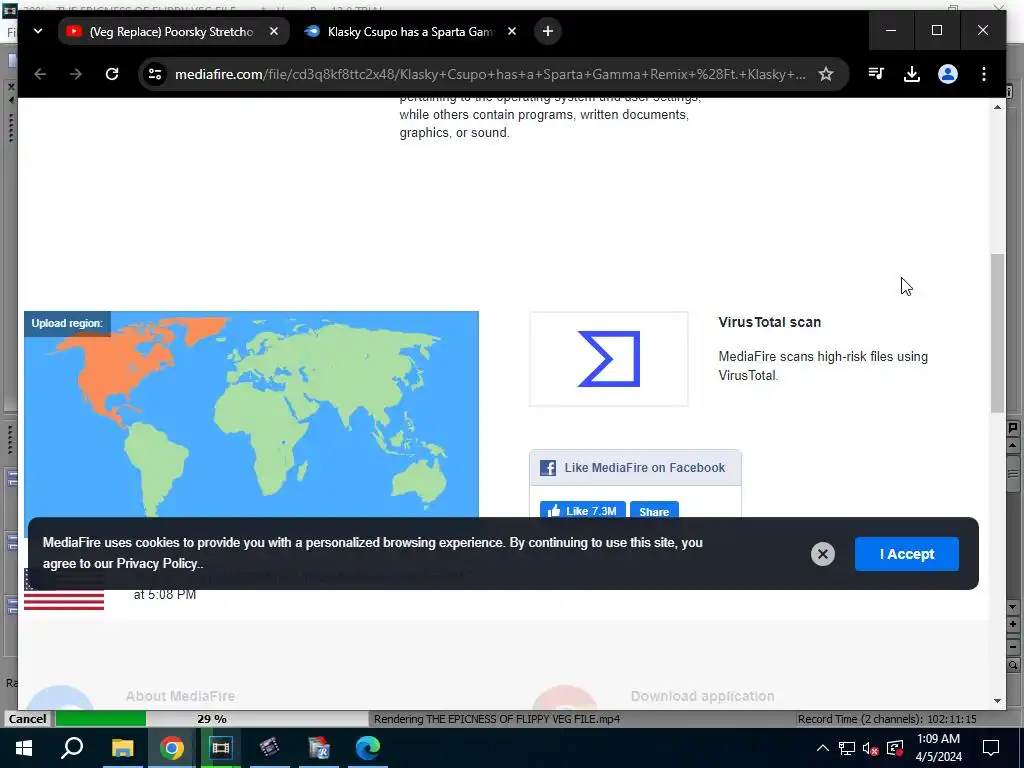Screen dimensions: 1024x768
Task: Click the Facebook Like 7.3M button
Action: pos(583,511)
